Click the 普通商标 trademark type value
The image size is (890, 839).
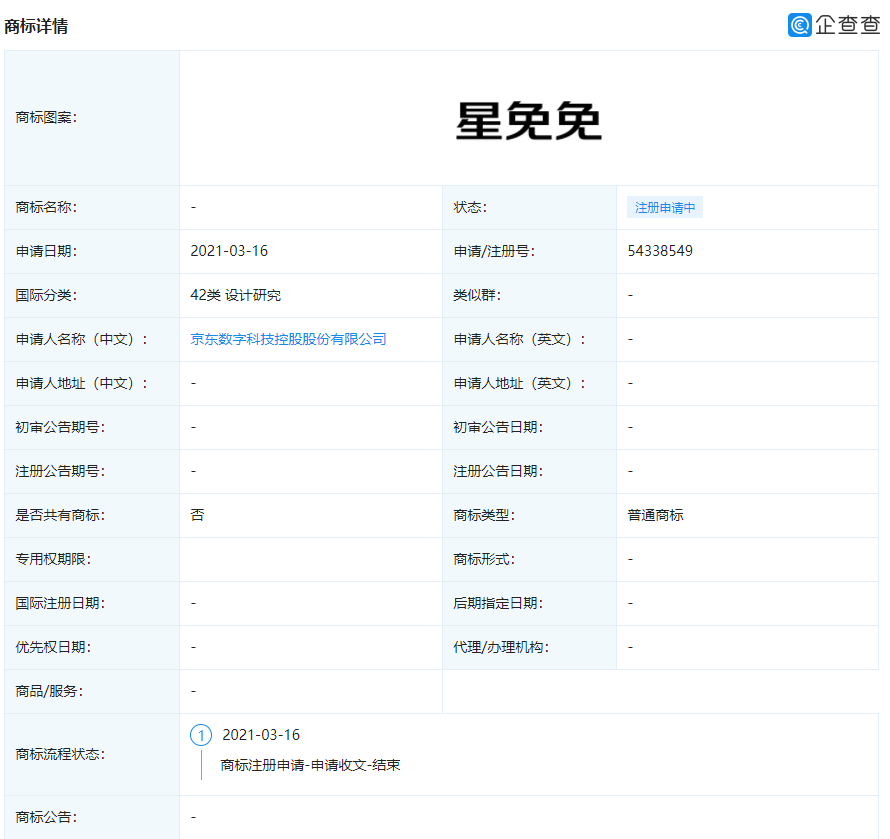click(x=656, y=515)
